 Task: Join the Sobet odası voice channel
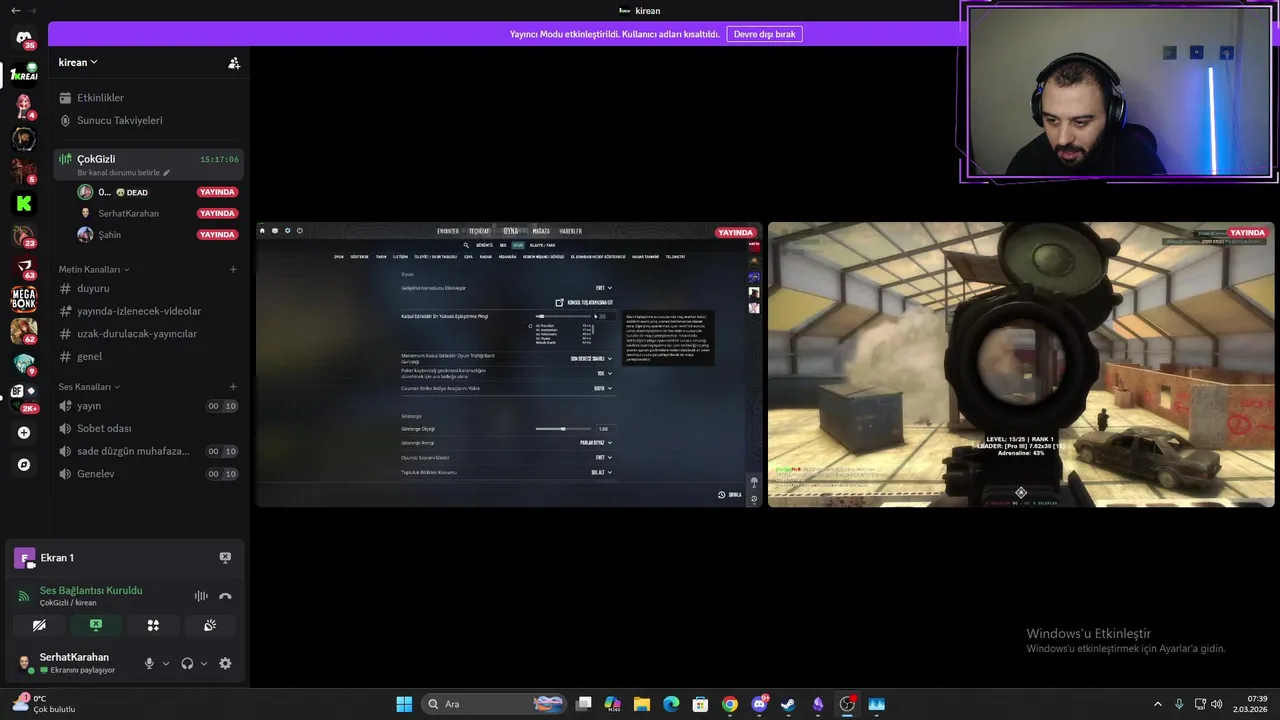pyautogui.click(x=148, y=428)
